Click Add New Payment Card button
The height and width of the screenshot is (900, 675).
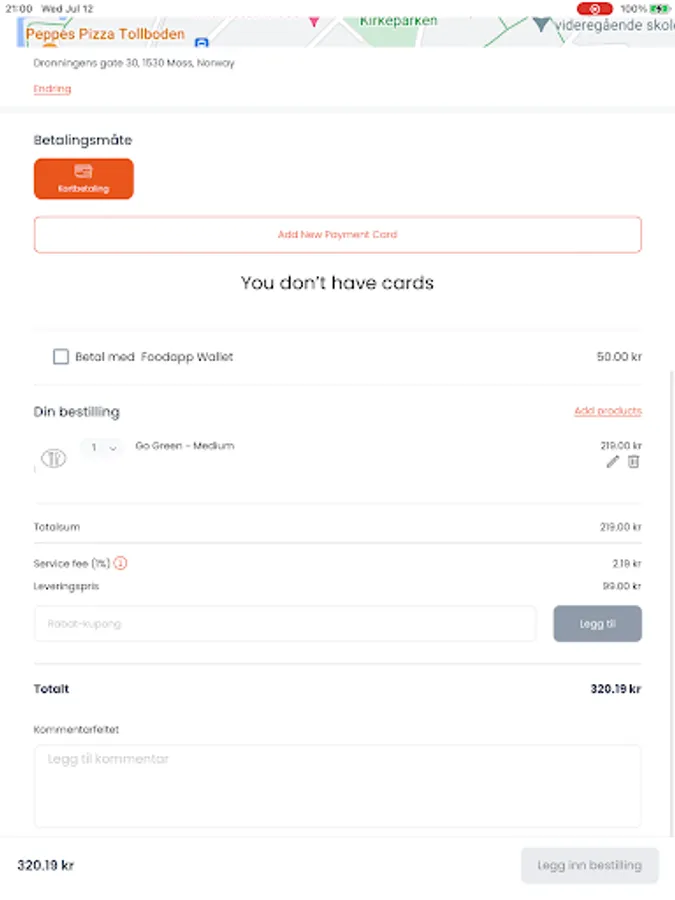[338, 234]
